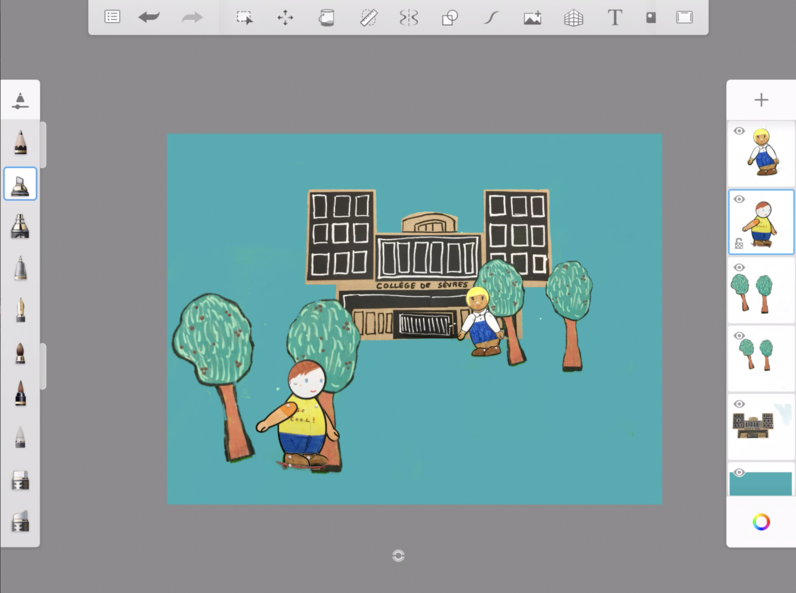
Task: Open the Ruler guides tool
Action: pos(368,18)
